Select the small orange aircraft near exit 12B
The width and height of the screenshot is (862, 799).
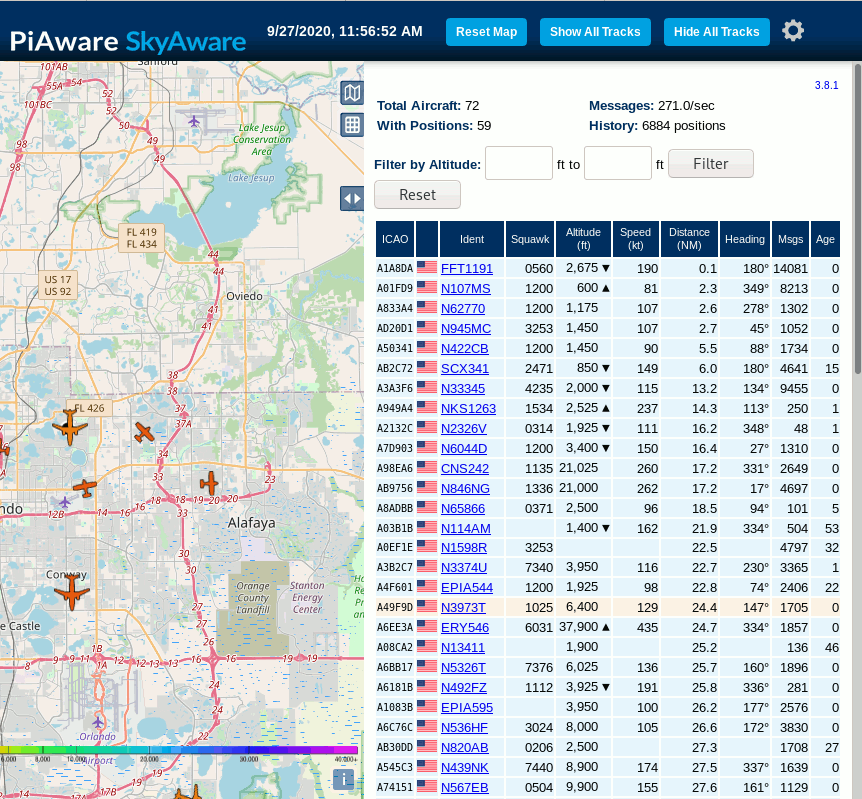pos(85,487)
